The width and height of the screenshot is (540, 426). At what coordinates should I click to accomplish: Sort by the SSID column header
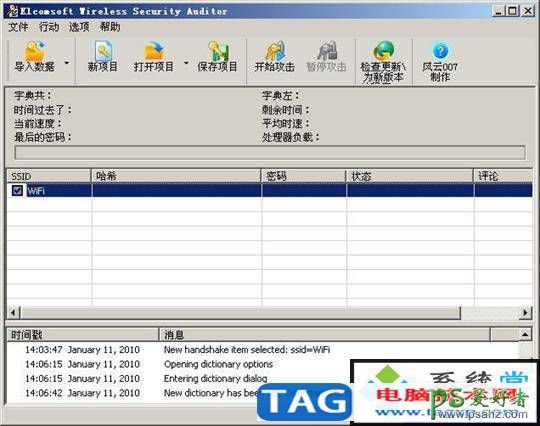(49, 176)
